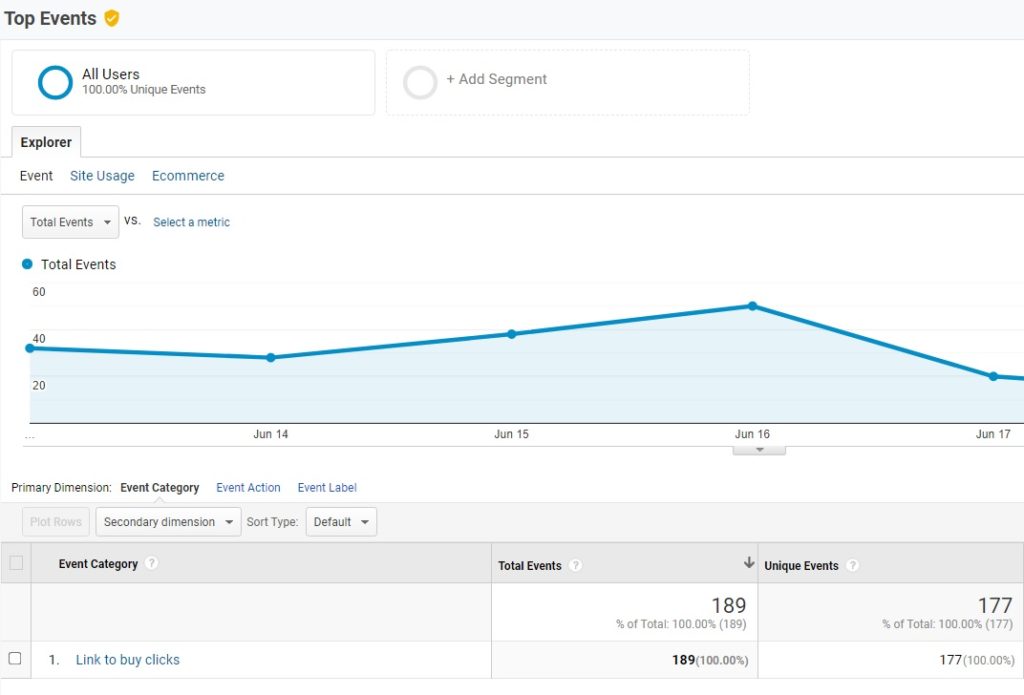Screen dimensions: 1024x695
Task: Switch to the Site Usage tab
Action: pyautogui.click(x=102, y=176)
